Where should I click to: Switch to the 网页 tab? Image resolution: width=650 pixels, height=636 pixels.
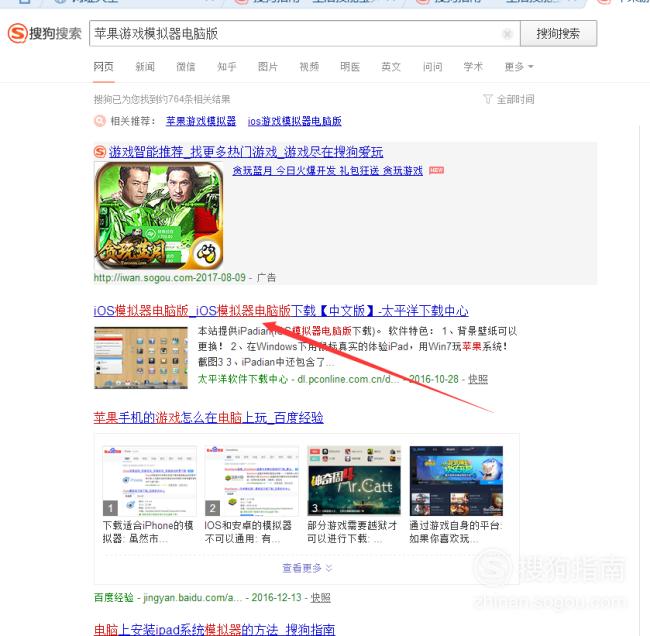pyautogui.click(x=103, y=67)
